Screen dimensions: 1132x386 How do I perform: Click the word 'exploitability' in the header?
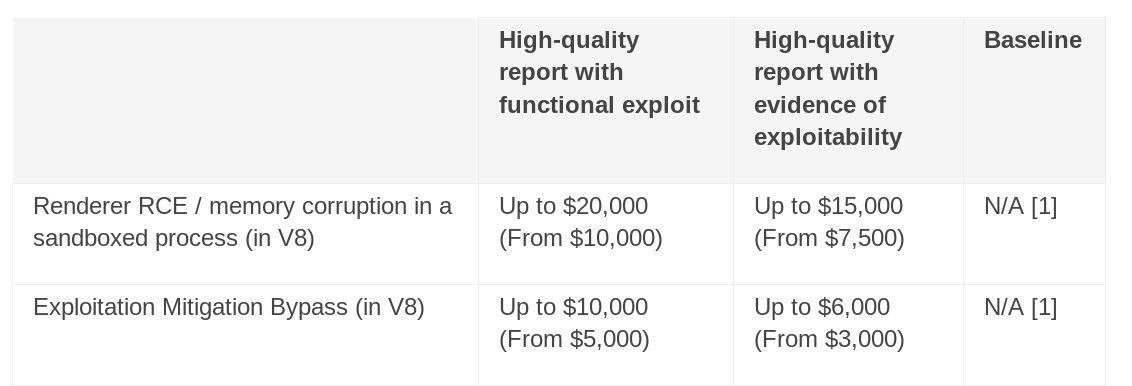[x=827, y=137]
